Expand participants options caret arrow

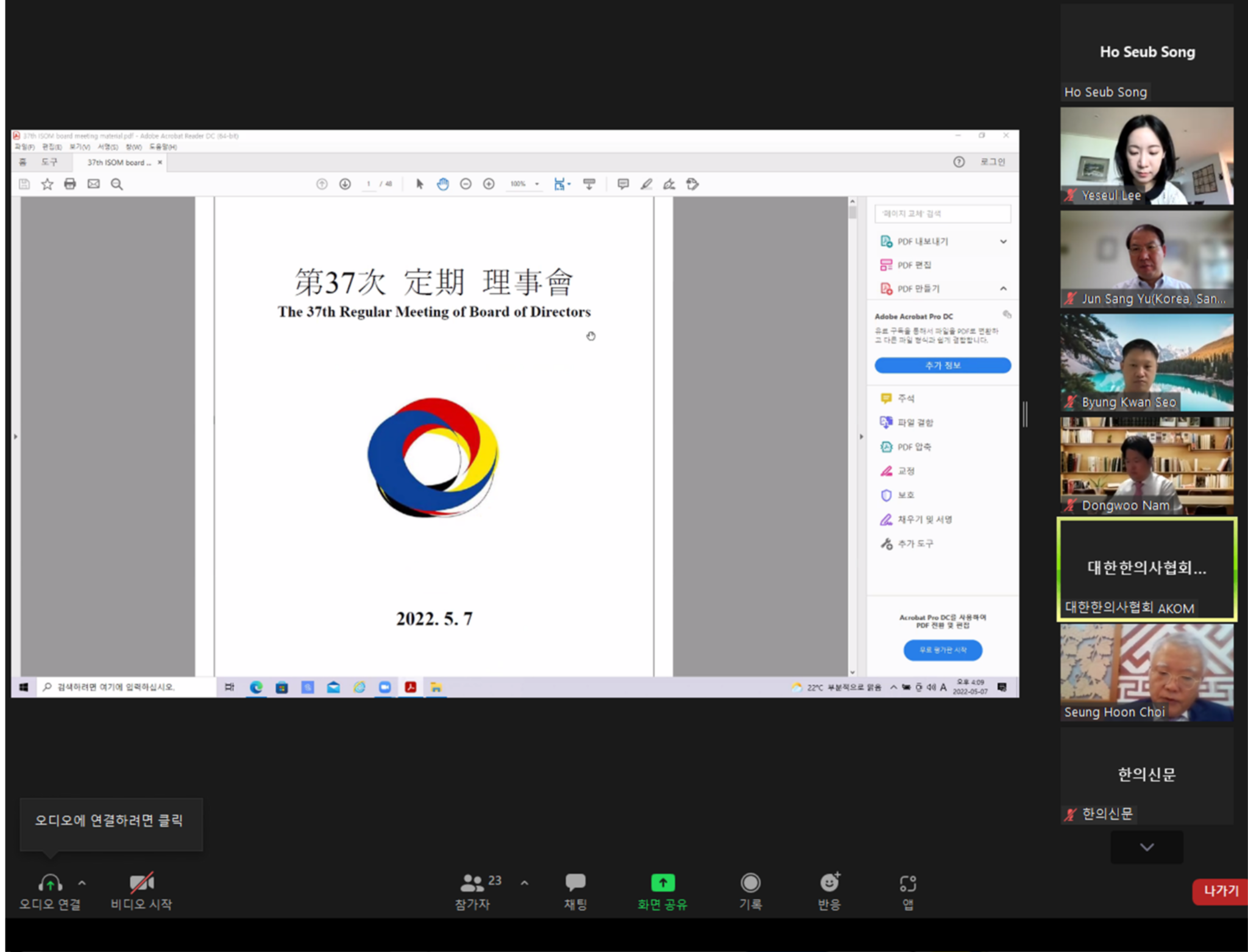tap(524, 883)
